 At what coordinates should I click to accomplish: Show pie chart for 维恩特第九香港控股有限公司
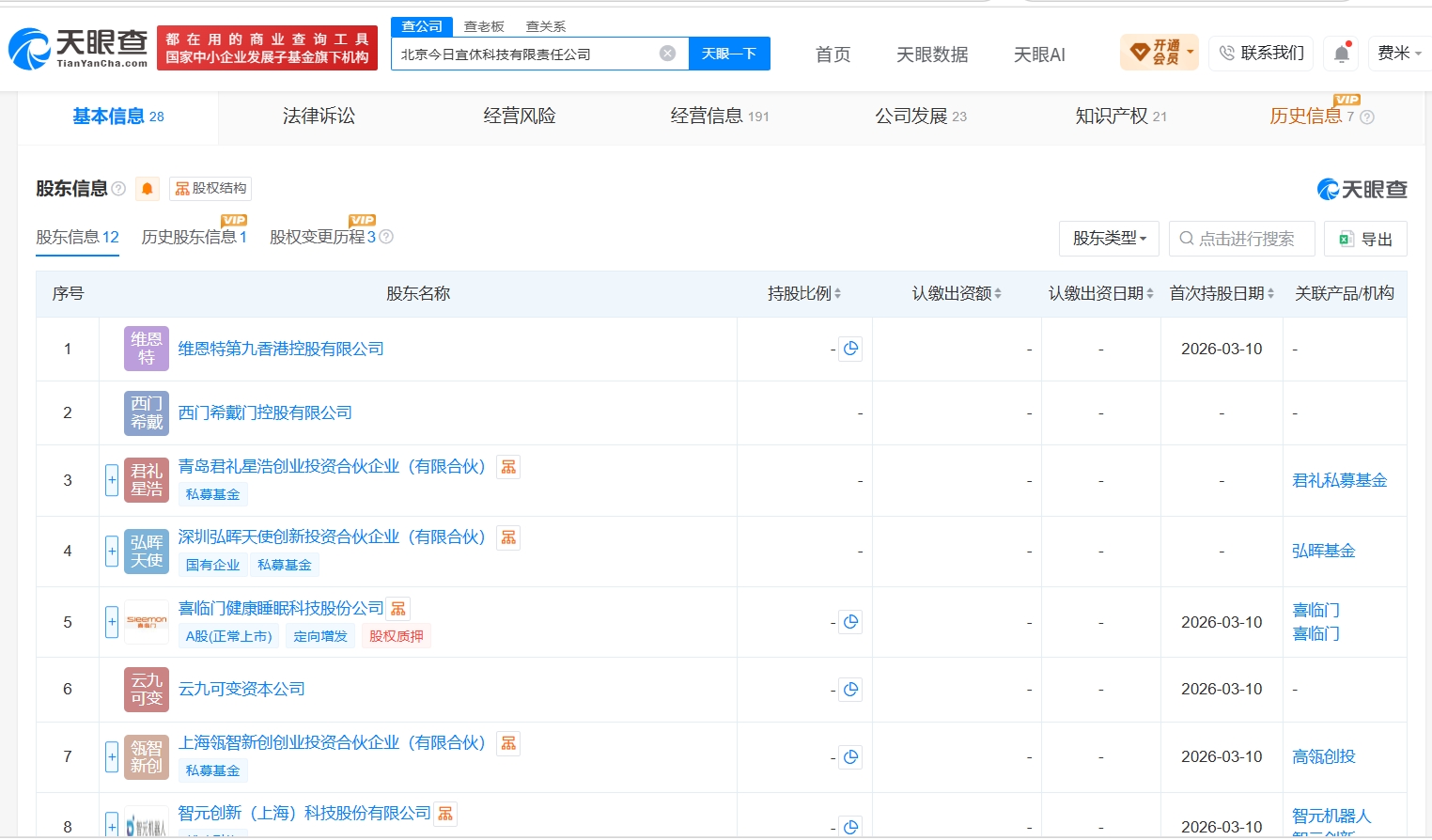pyautogui.click(x=850, y=349)
